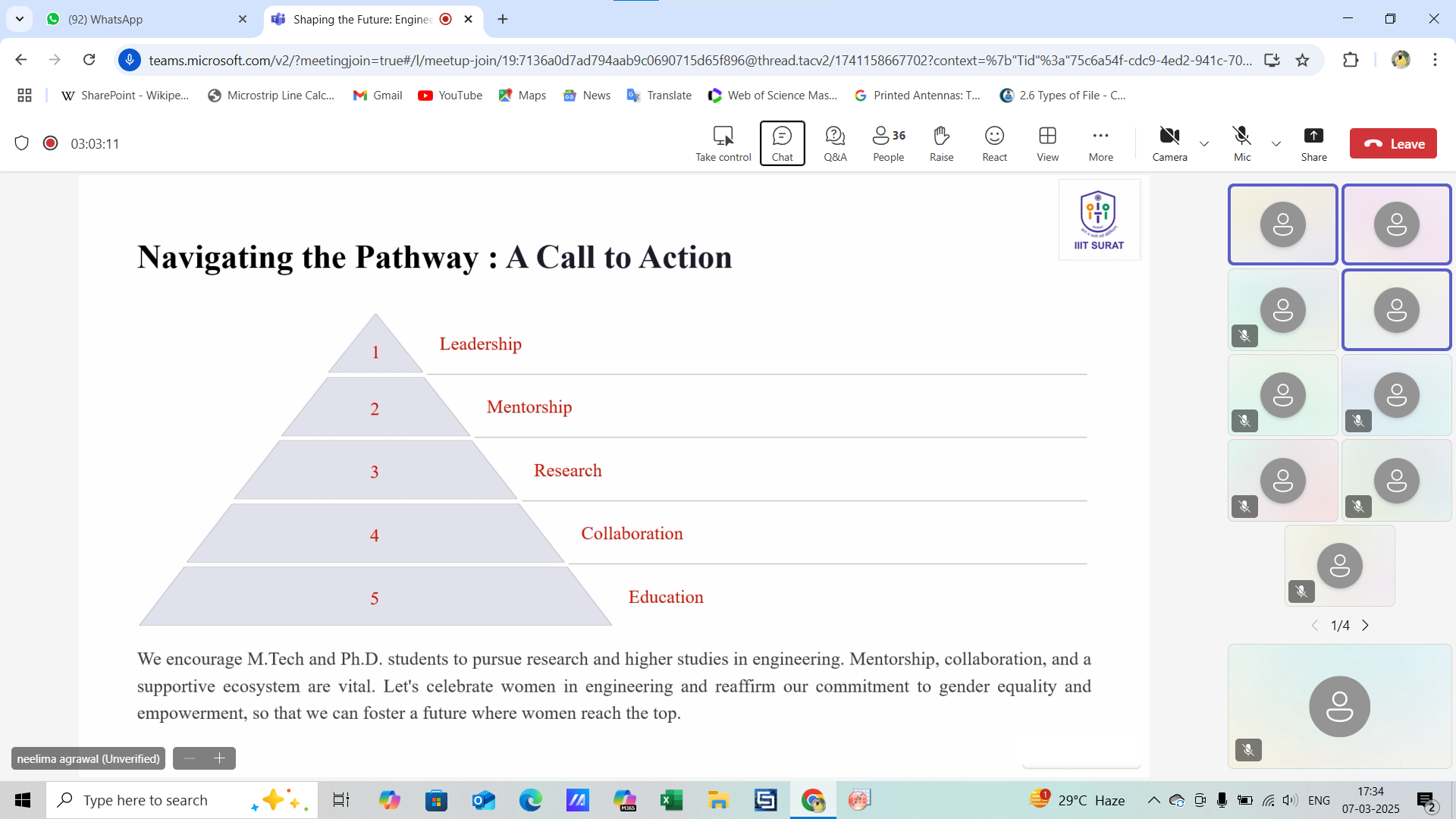Zoom in shared content with plus button
The width and height of the screenshot is (1456, 819).
point(220,758)
